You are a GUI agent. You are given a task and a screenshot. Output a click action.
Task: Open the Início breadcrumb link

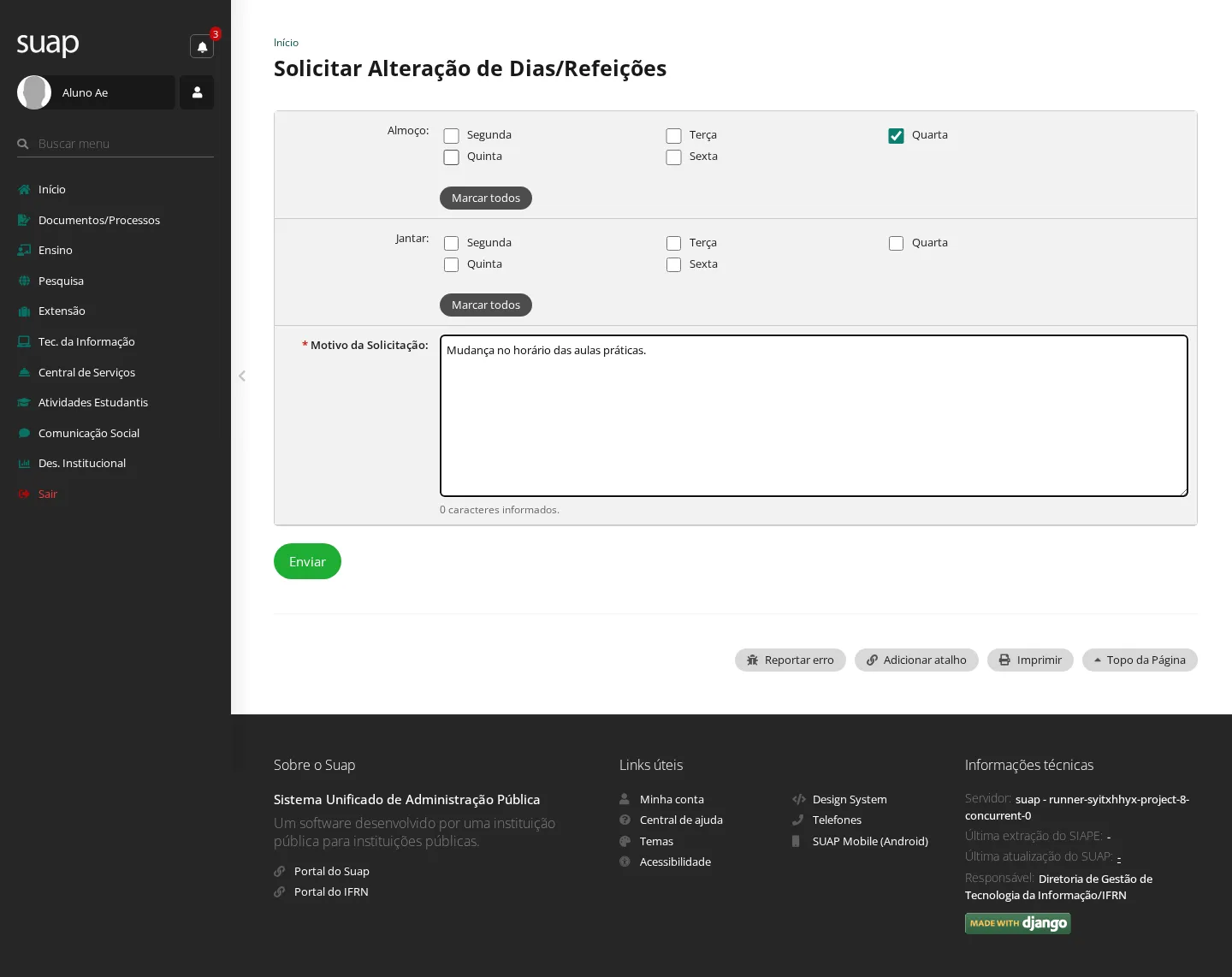tap(286, 43)
